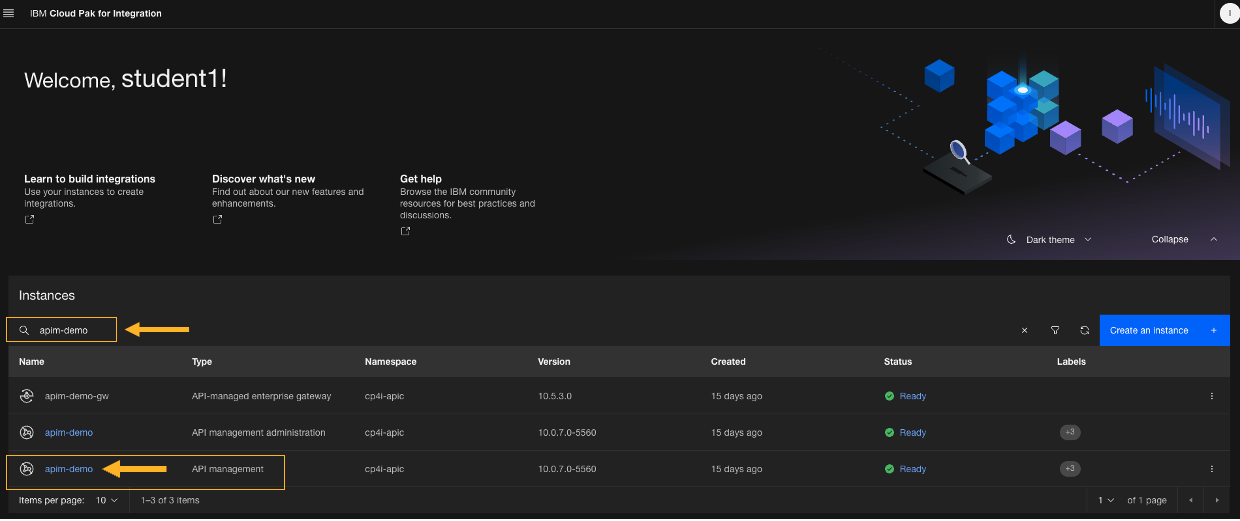
Task: Open the apim-demo API management instance
Action: click(x=69, y=469)
